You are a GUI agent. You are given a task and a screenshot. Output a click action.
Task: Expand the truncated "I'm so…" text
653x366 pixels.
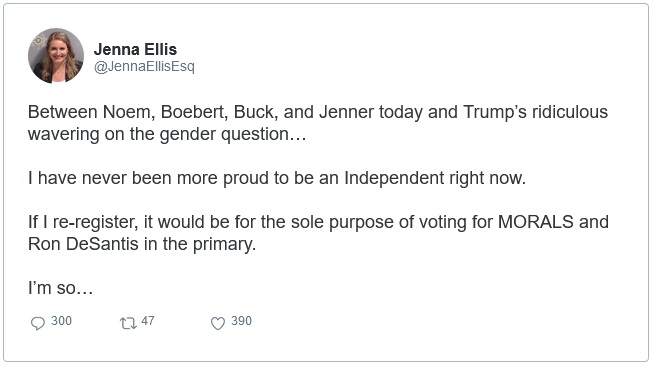[x=61, y=288]
